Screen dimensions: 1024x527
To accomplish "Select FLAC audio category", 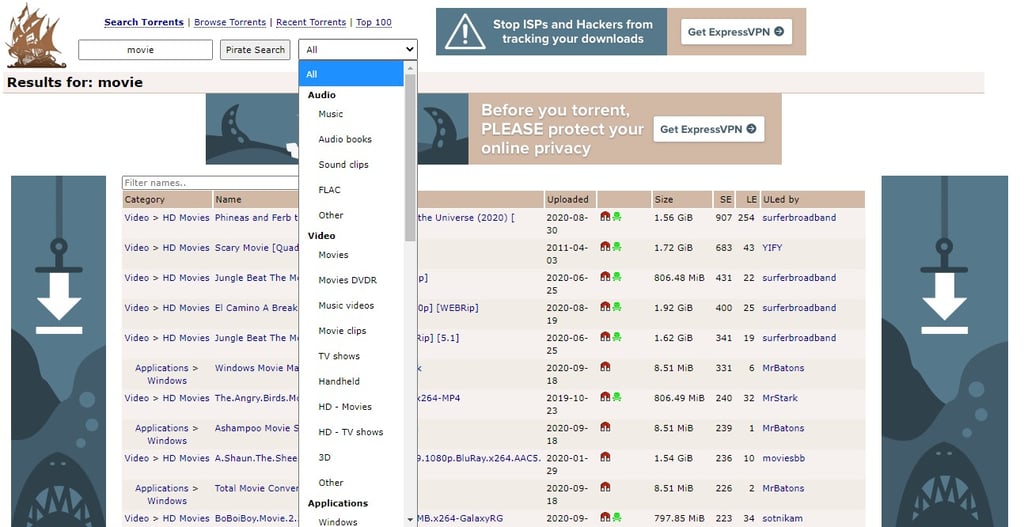I will (329, 190).
